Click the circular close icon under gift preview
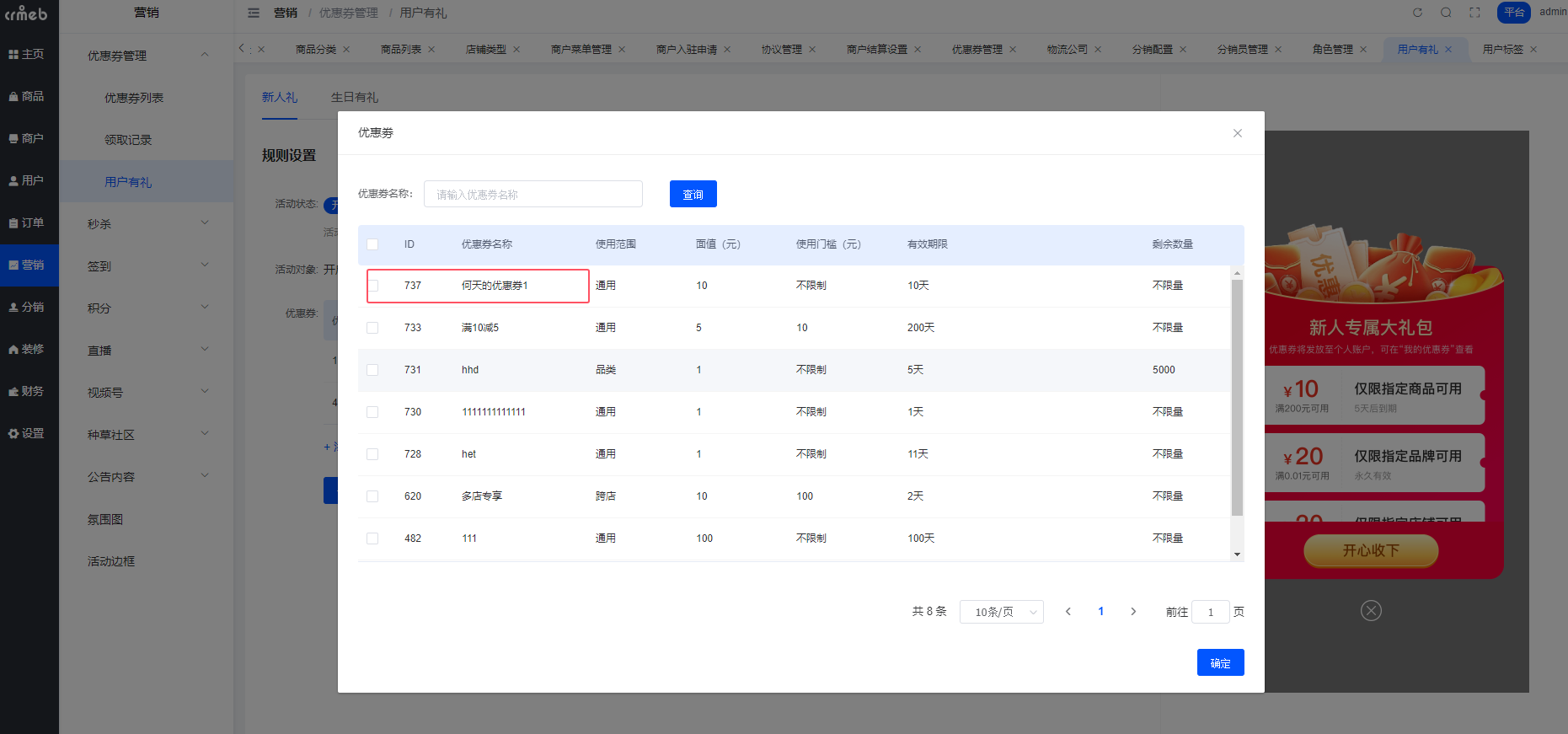The image size is (1568, 734). 1371,611
